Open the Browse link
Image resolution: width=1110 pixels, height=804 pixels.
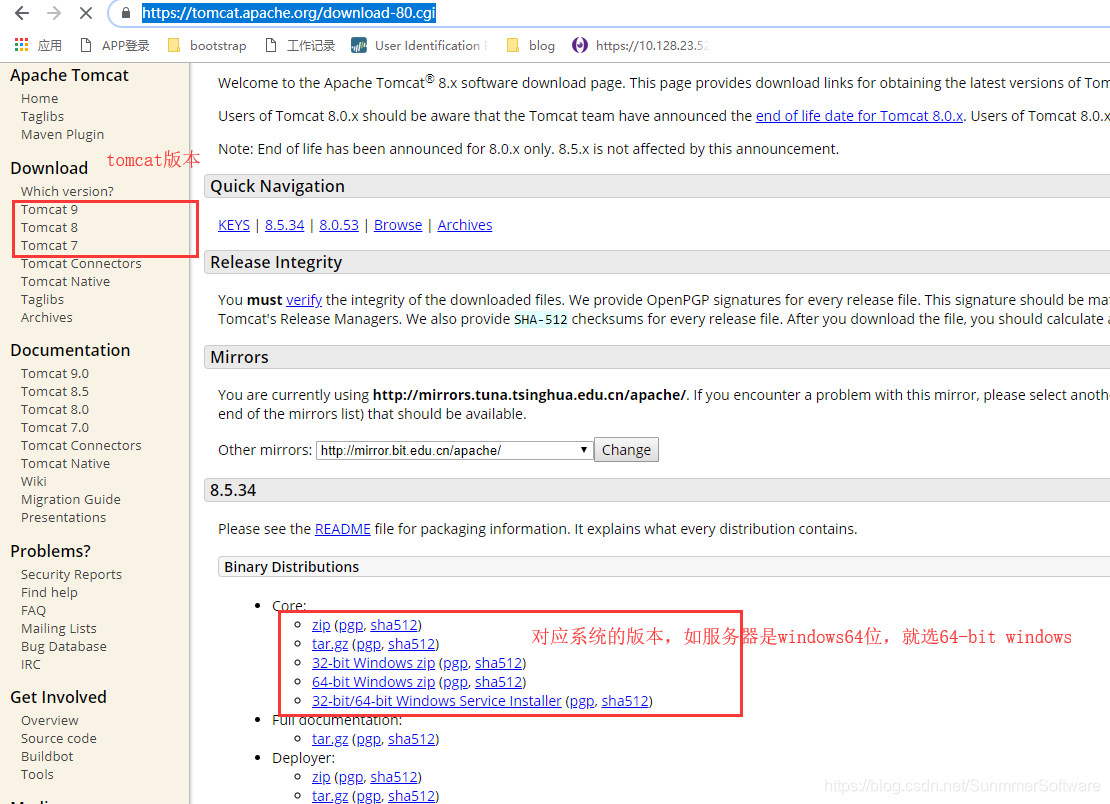pos(398,225)
